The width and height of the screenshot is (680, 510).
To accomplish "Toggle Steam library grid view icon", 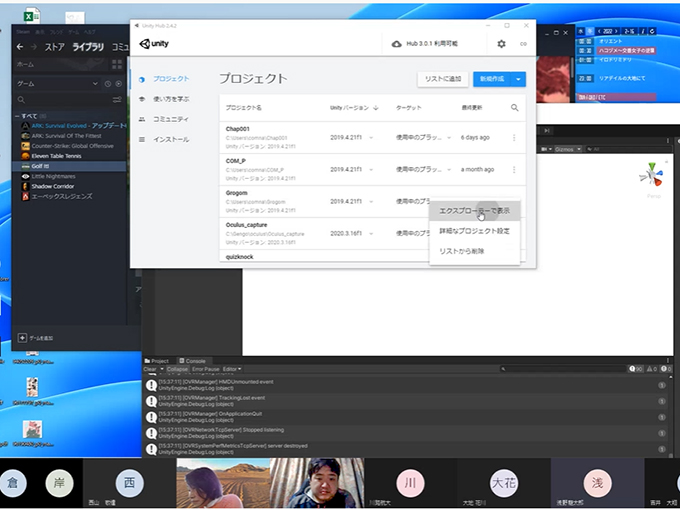I will (x=117, y=64).
